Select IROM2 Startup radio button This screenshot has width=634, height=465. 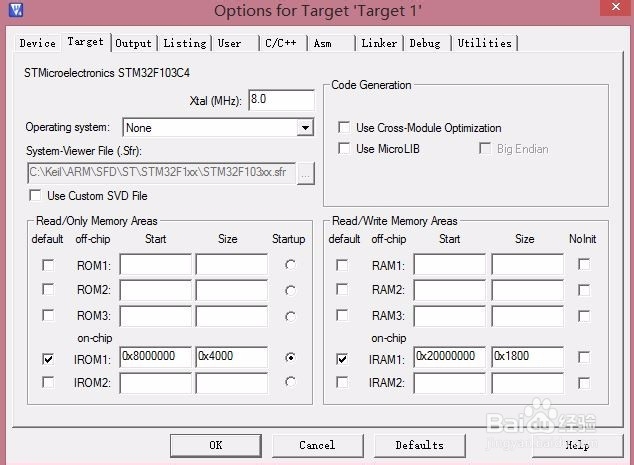(x=290, y=382)
